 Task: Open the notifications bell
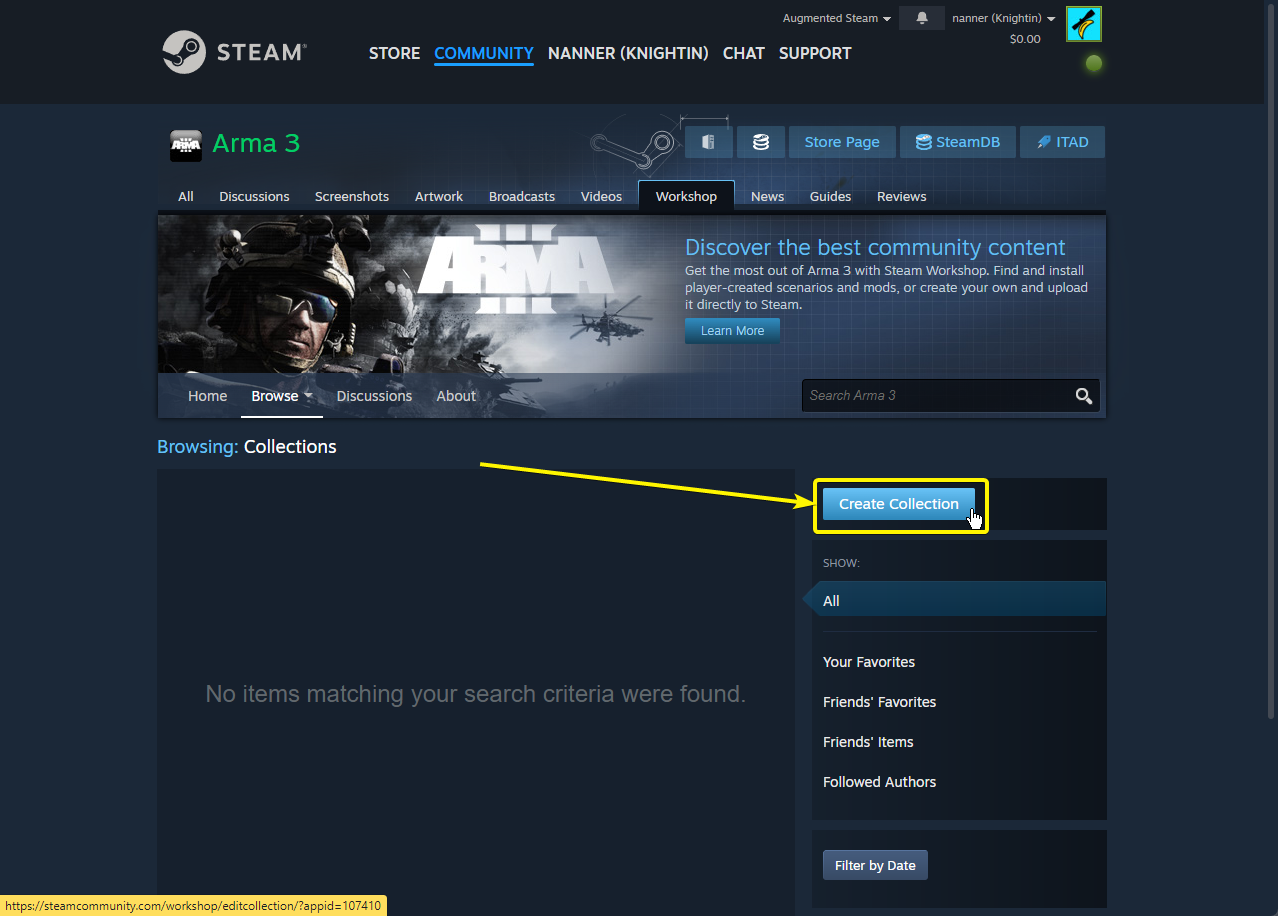921,18
